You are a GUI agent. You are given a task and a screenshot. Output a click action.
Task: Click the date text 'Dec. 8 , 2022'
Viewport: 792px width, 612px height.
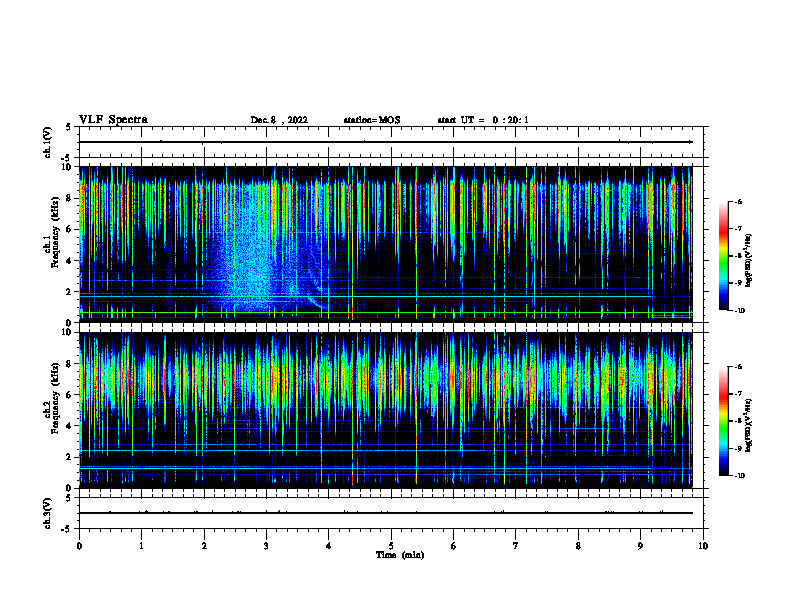[x=279, y=120]
